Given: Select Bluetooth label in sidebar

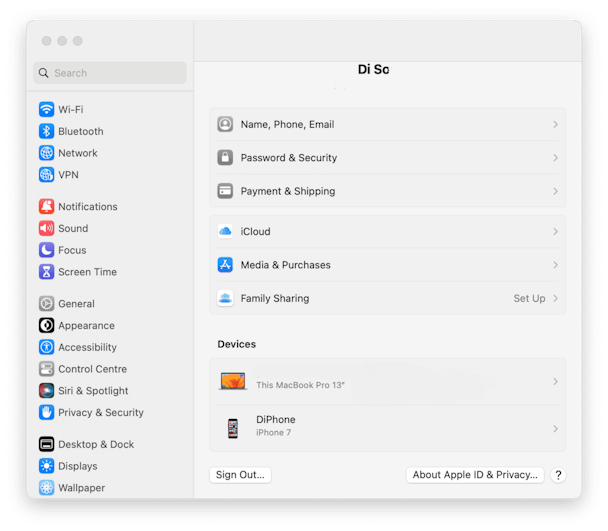Looking at the screenshot, I should coord(81,131).
